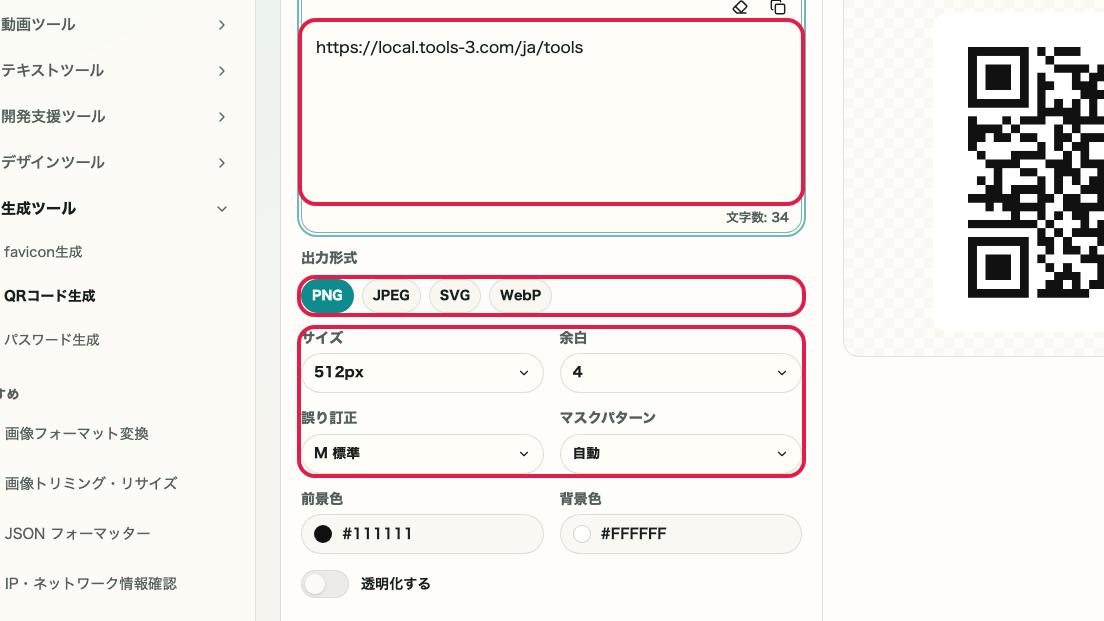The height and width of the screenshot is (621, 1104).
Task: Open 画像フォーマット変換 link
Action: (77, 434)
